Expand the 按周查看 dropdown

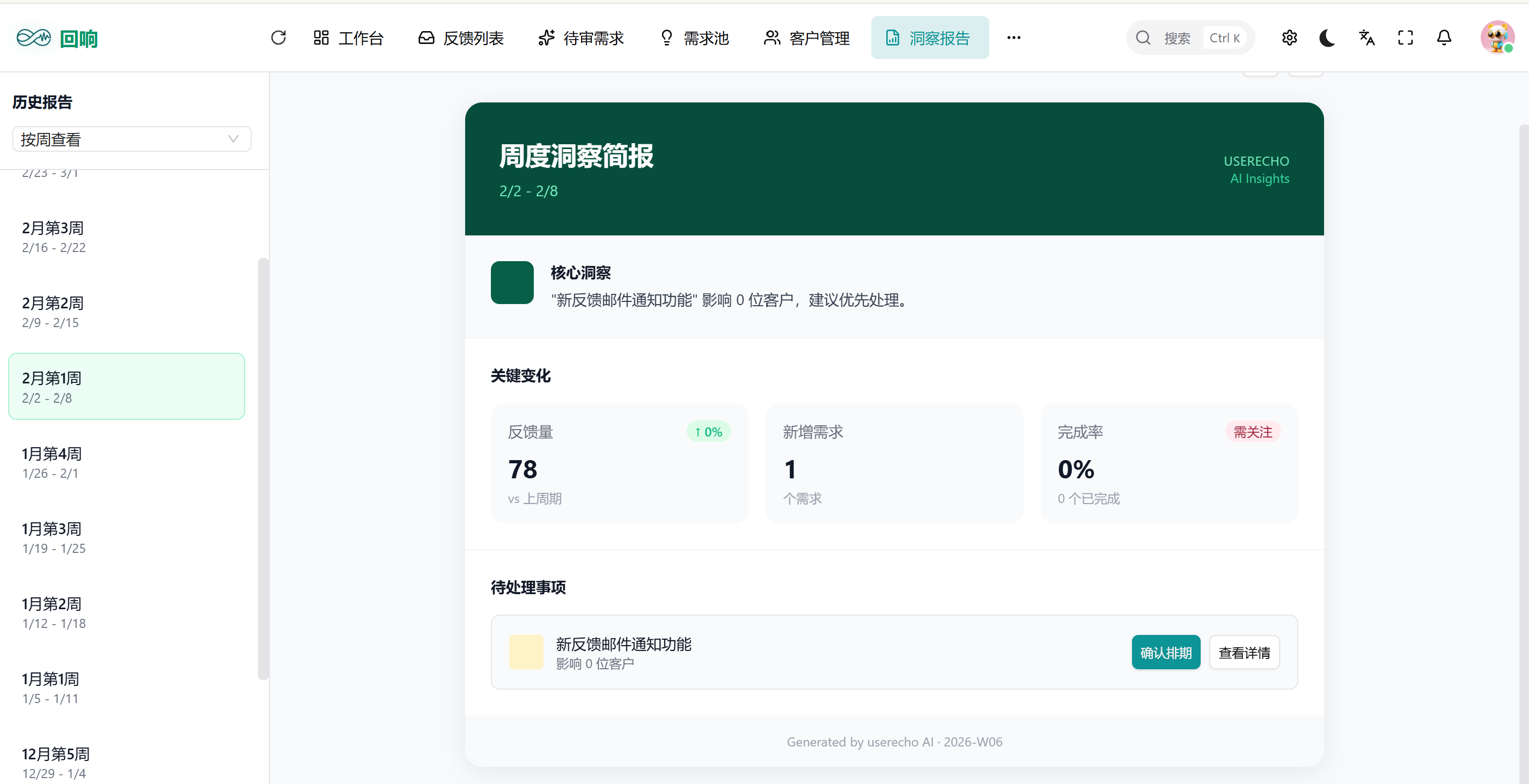(132, 139)
